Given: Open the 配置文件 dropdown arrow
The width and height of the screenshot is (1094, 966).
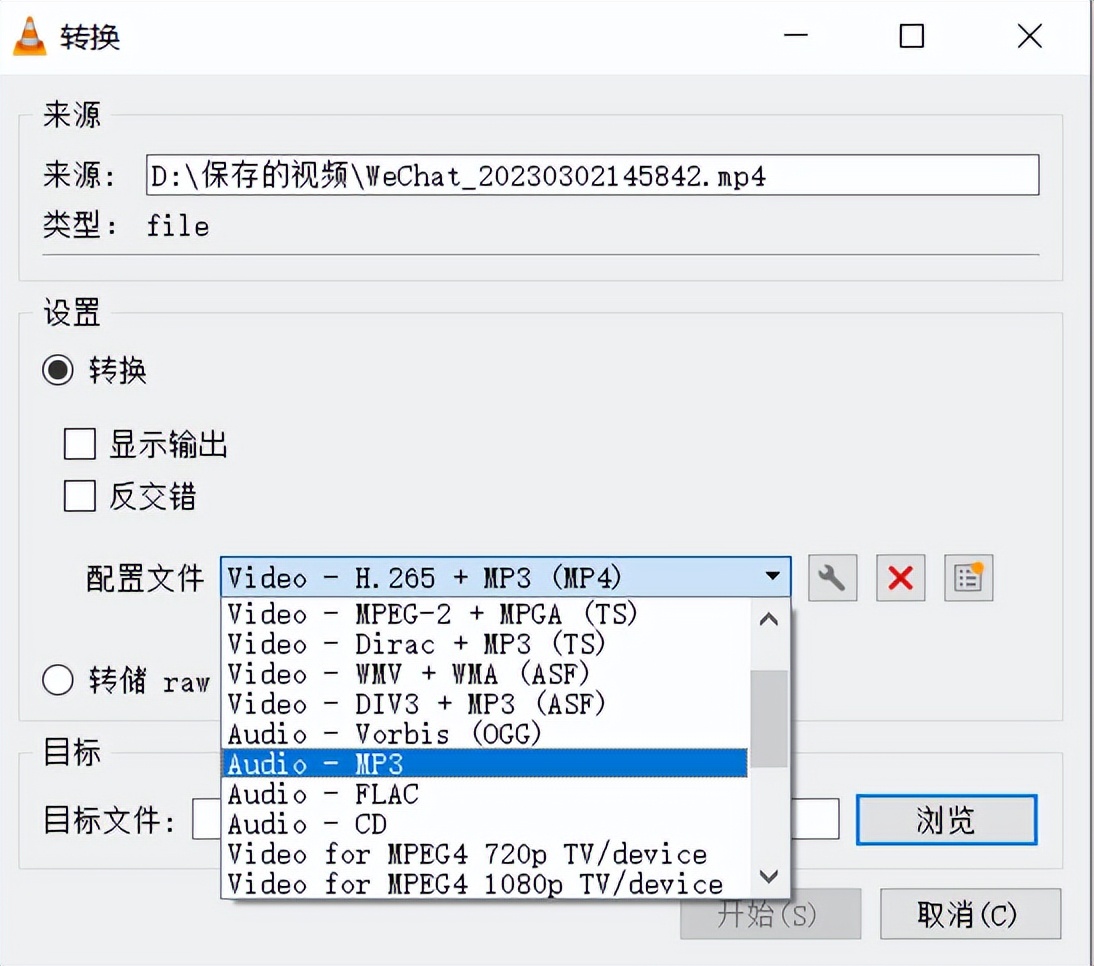Looking at the screenshot, I should 771,577.
